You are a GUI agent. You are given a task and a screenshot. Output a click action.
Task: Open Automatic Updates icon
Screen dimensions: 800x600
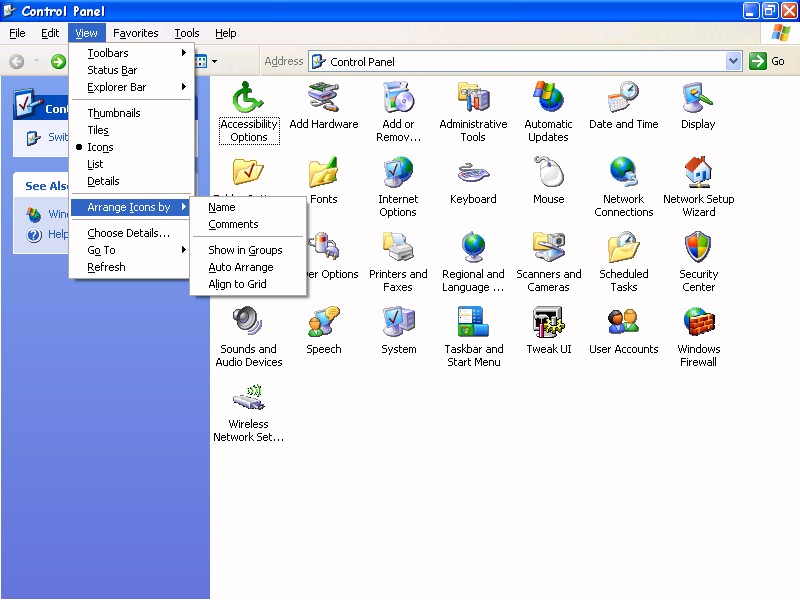[x=548, y=112]
